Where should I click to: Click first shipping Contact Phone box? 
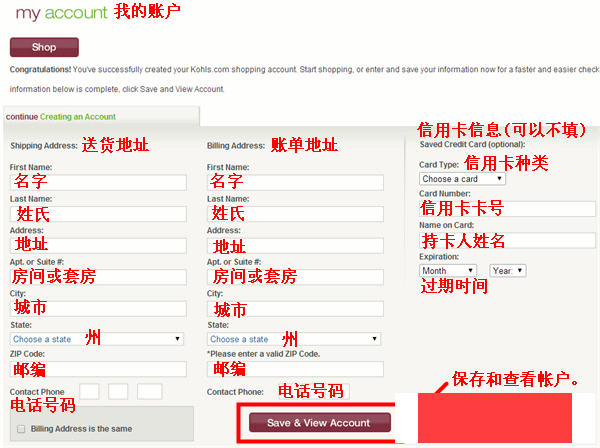(x=90, y=391)
